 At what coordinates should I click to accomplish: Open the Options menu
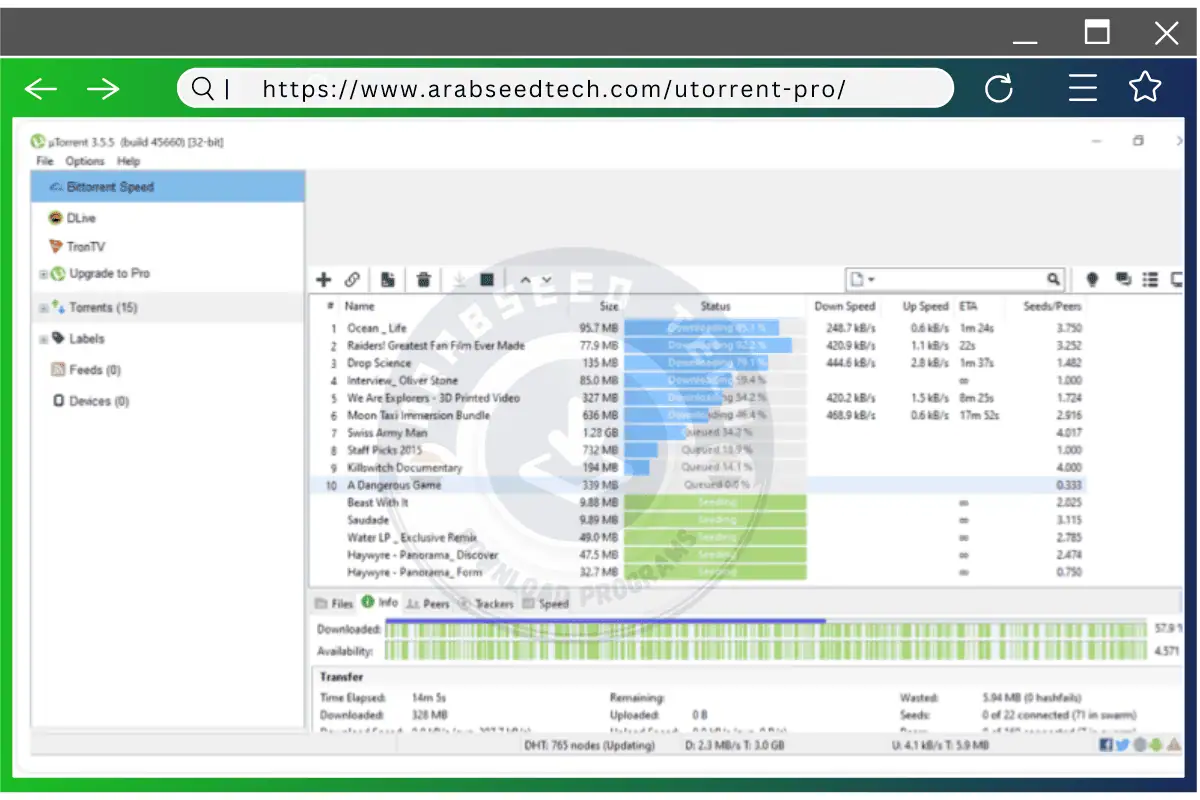pos(85,161)
